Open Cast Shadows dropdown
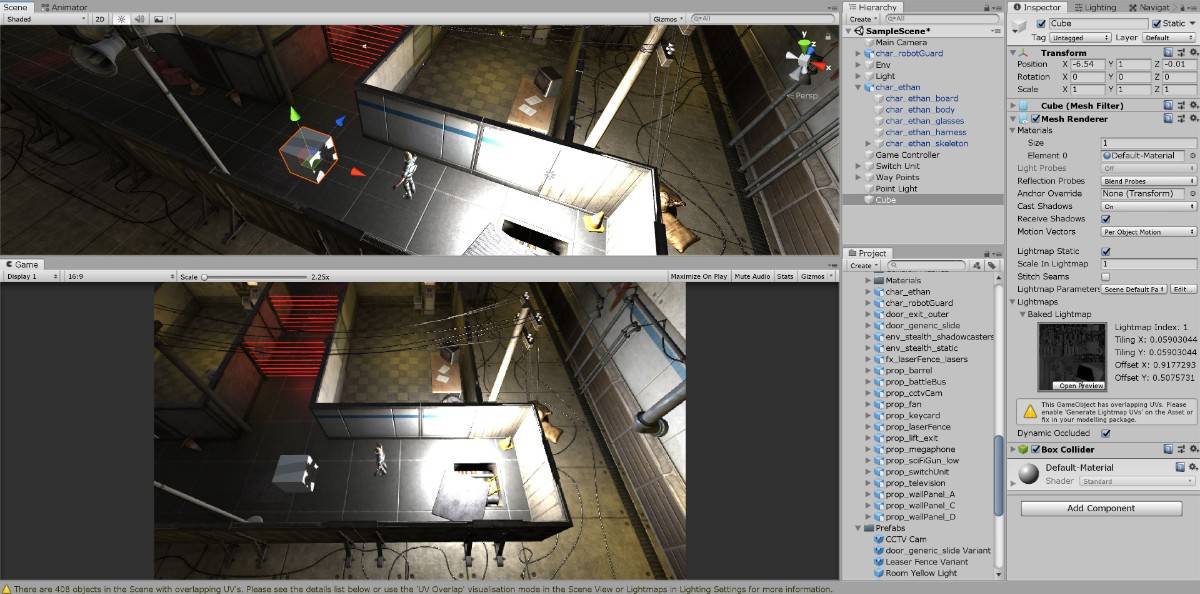Viewport: 1200px width, 594px height. click(x=1149, y=206)
